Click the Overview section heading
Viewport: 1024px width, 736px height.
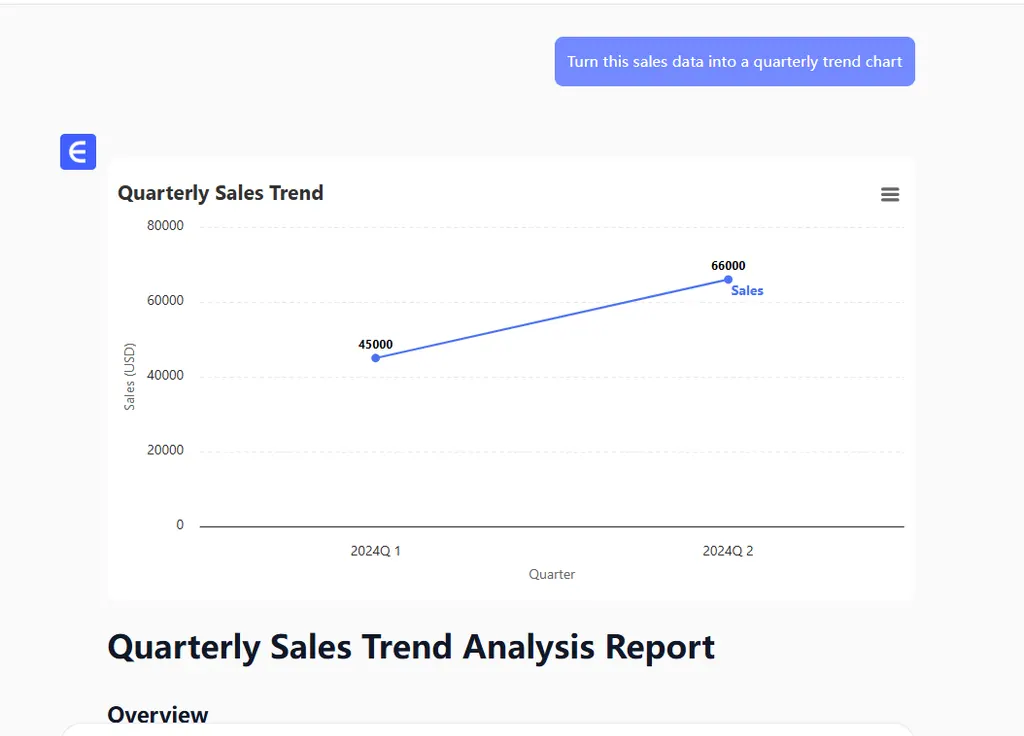[x=158, y=714]
